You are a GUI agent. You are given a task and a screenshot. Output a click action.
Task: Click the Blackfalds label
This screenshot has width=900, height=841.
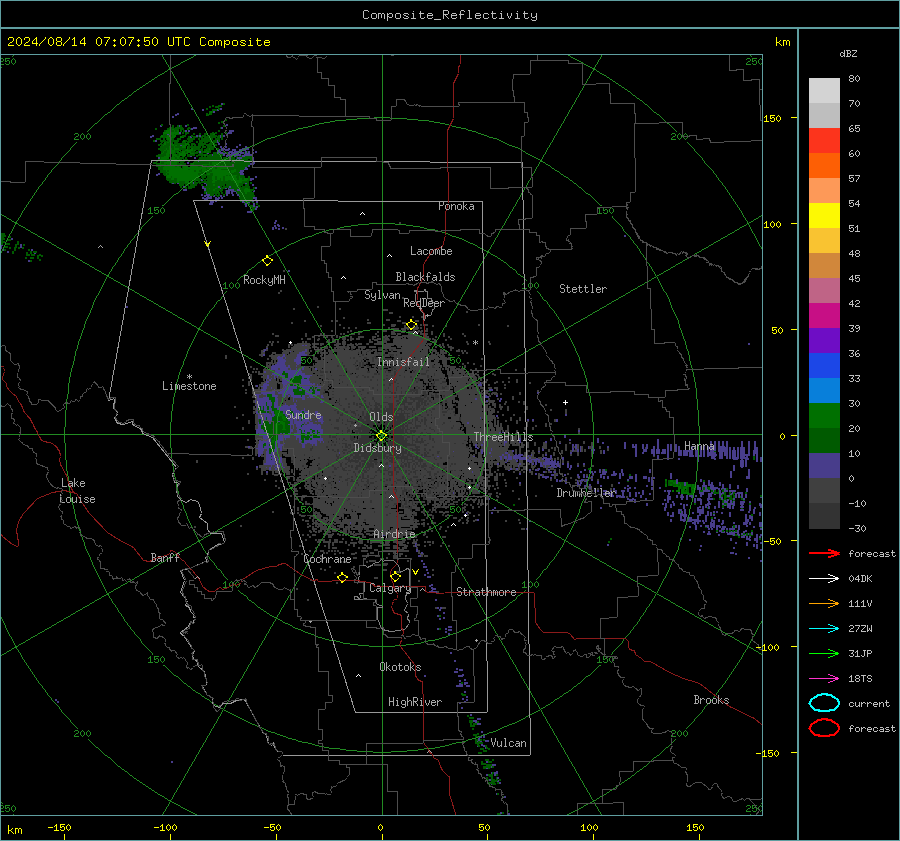(425, 277)
